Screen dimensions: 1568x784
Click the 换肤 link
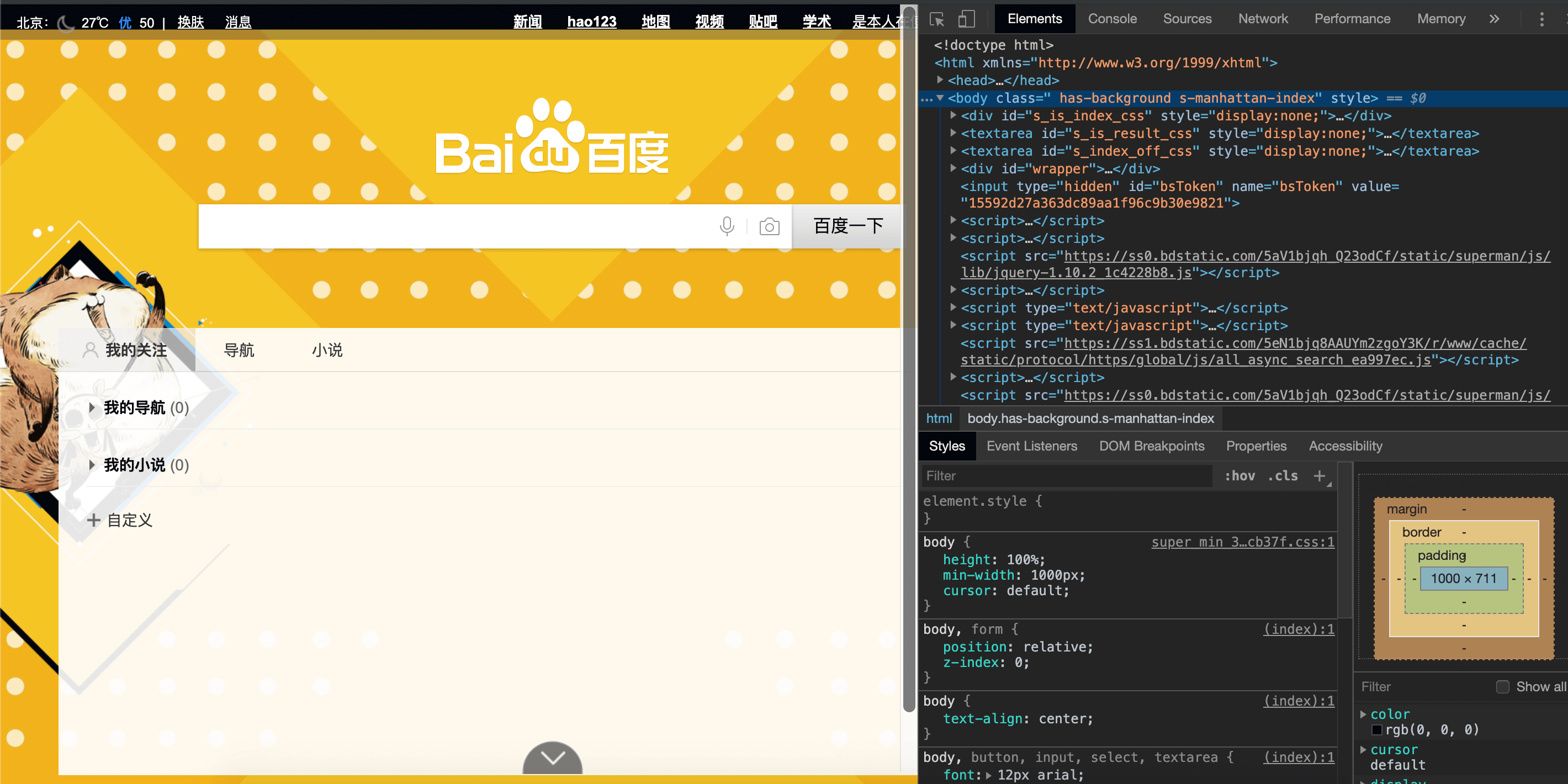pos(190,23)
